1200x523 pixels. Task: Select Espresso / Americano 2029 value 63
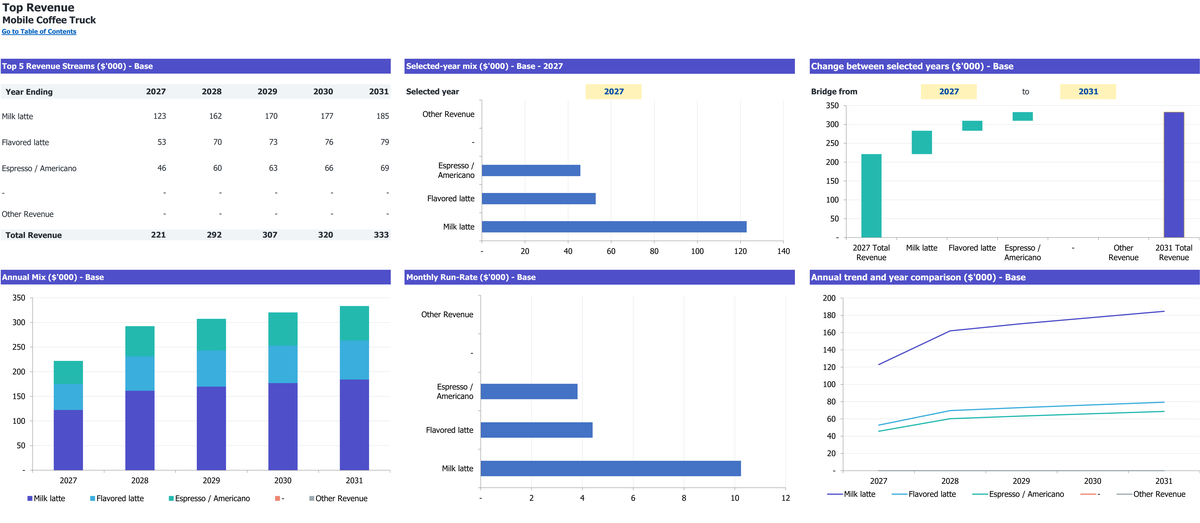point(272,168)
